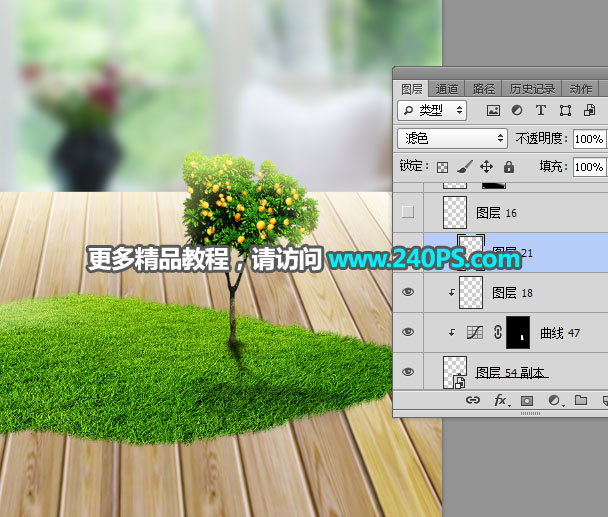
Task: Select layer 图层 54 副本
Action: (511, 372)
